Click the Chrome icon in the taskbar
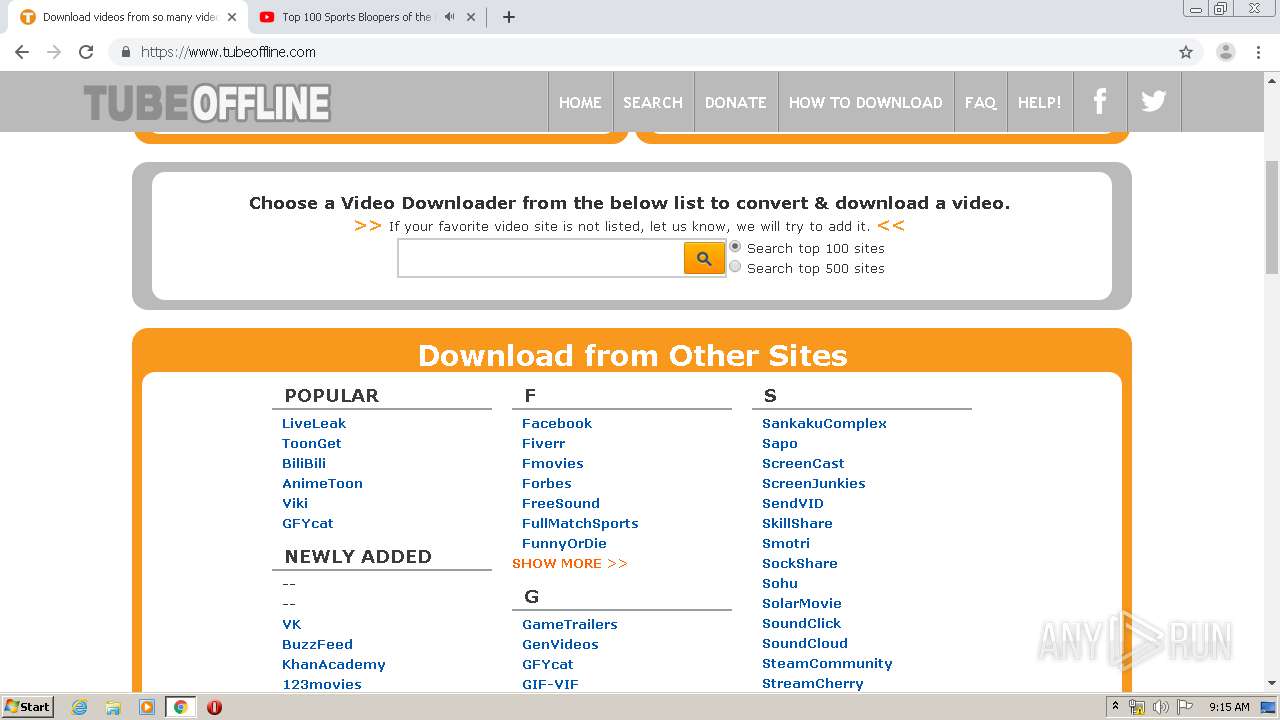This screenshot has width=1280, height=720. (x=180, y=707)
